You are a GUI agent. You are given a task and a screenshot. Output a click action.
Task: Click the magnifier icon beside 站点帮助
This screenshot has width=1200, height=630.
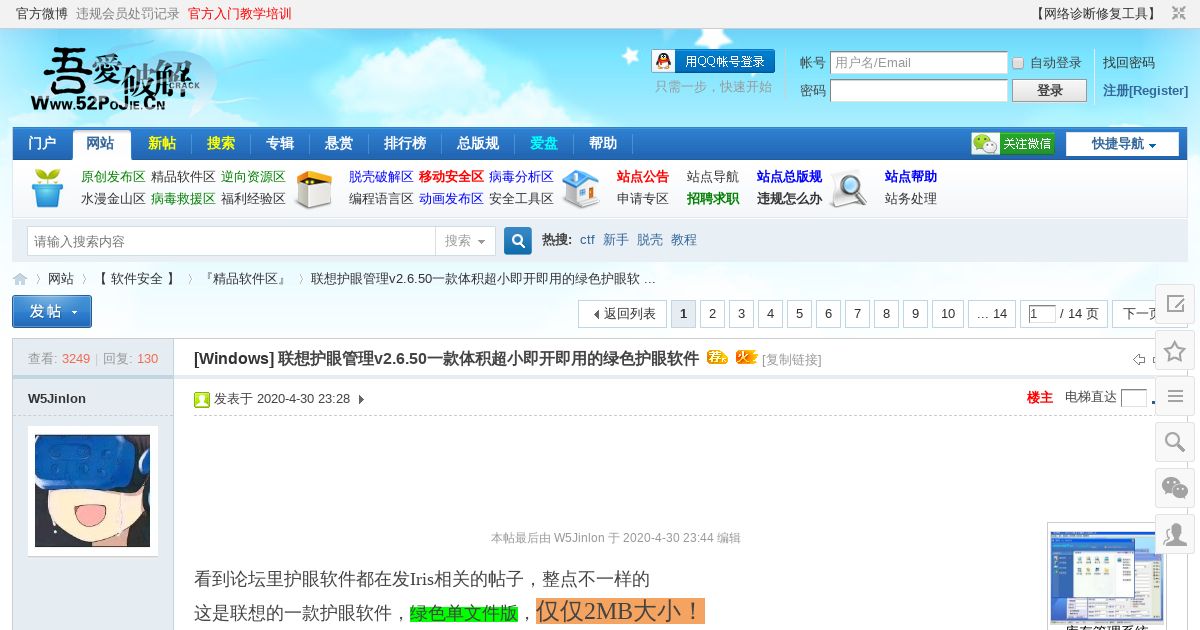(849, 189)
